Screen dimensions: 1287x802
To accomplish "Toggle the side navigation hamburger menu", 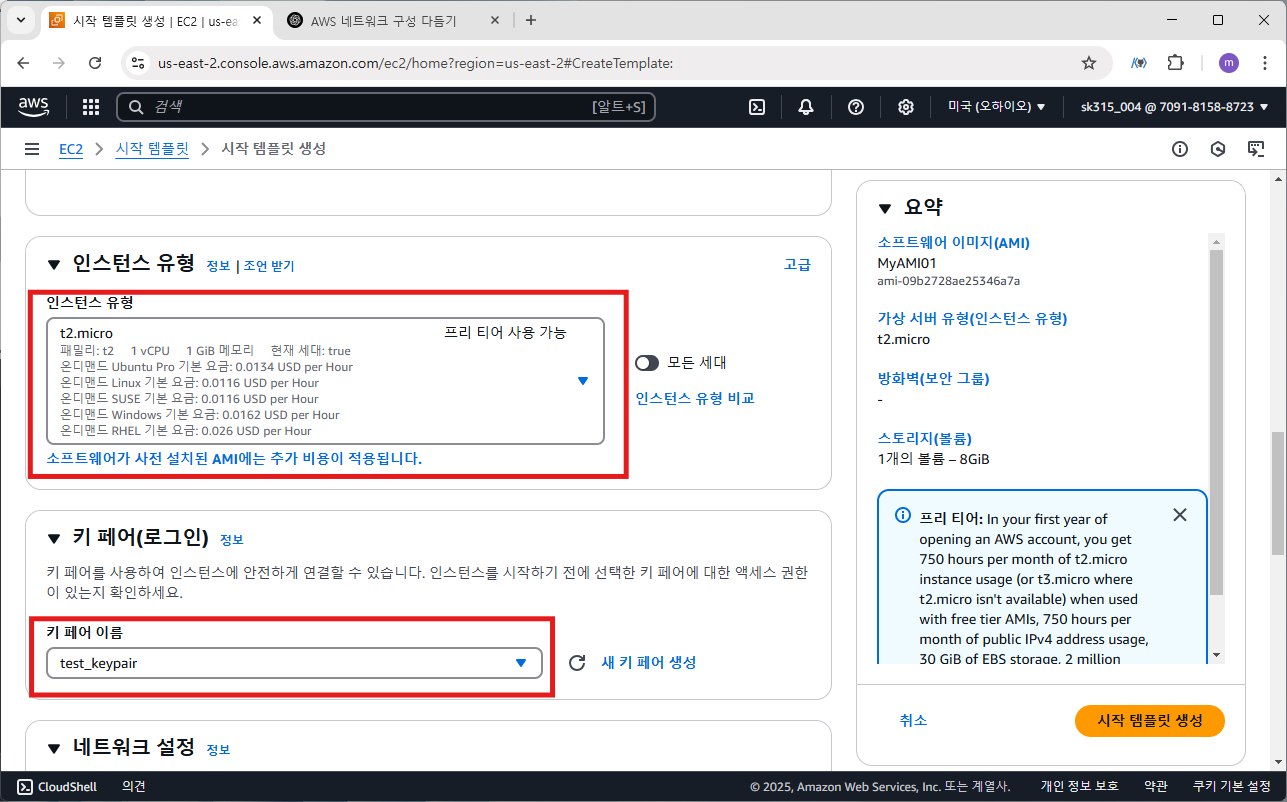I will click(33, 149).
